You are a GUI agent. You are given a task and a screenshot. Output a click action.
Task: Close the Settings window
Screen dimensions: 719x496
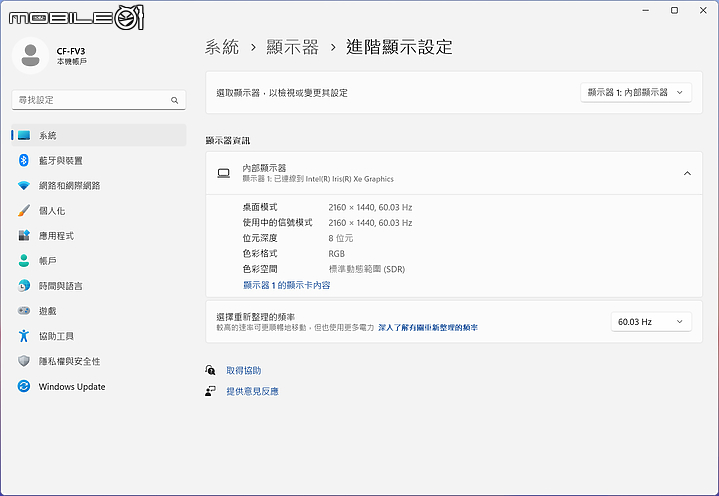coord(703,10)
